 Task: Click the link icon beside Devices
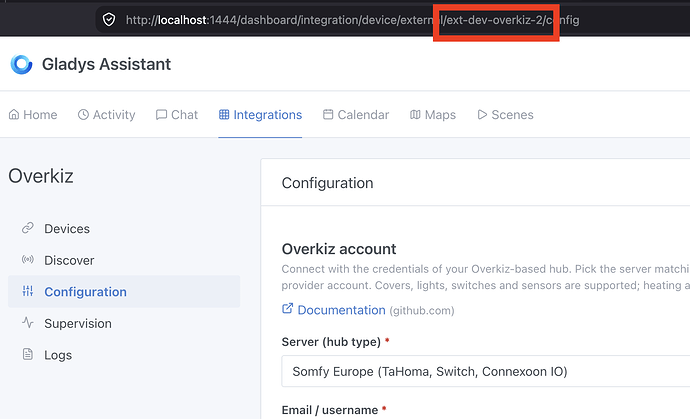(28, 228)
